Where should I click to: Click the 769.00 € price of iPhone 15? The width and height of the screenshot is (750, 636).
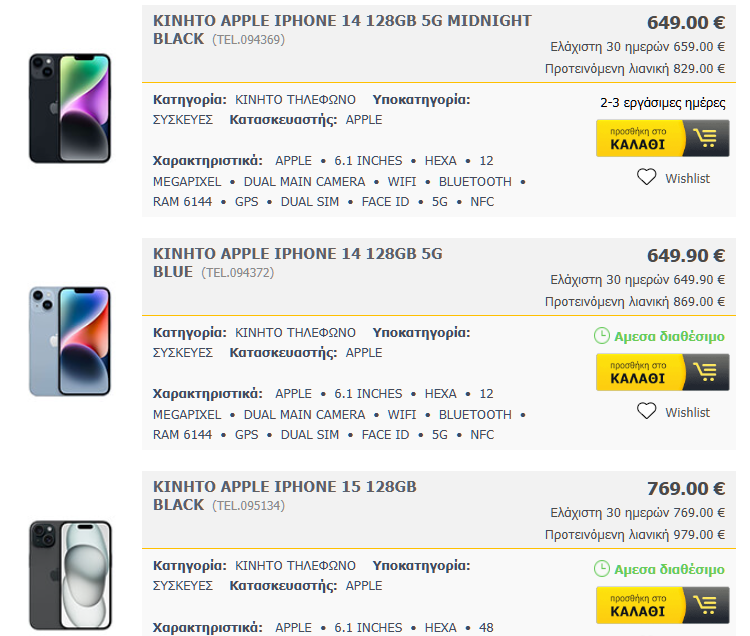(x=686, y=488)
